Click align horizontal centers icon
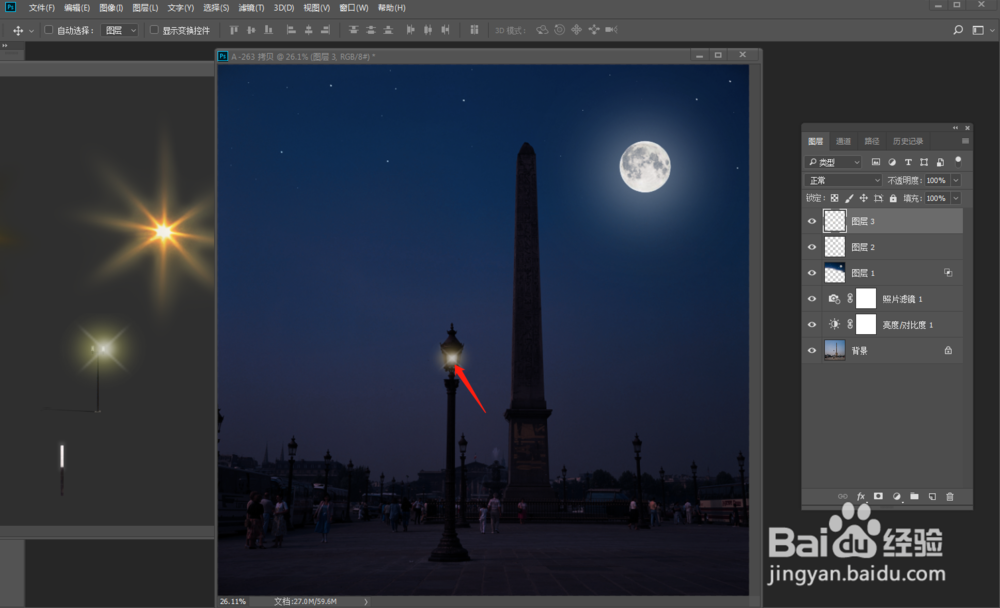Image resolution: width=1000 pixels, height=608 pixels. (x=308, y=30)
